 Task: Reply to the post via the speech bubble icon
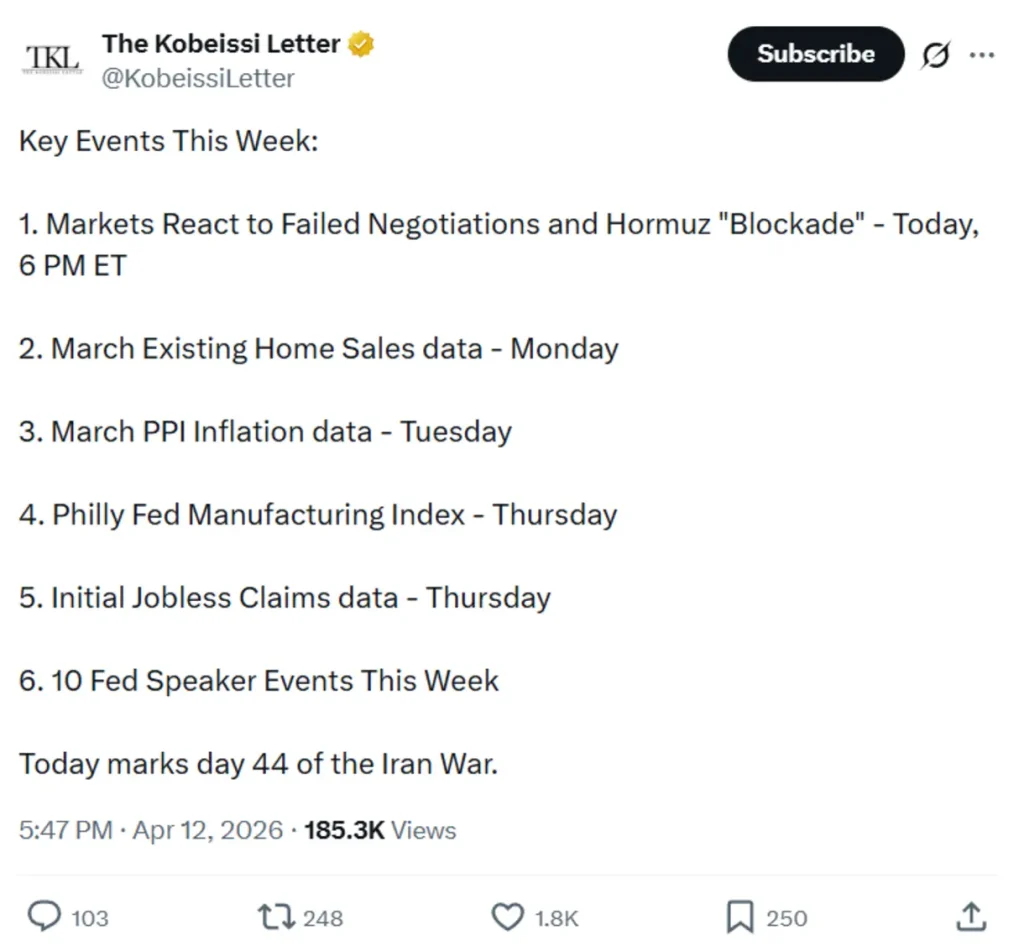(x=45, y=916)
